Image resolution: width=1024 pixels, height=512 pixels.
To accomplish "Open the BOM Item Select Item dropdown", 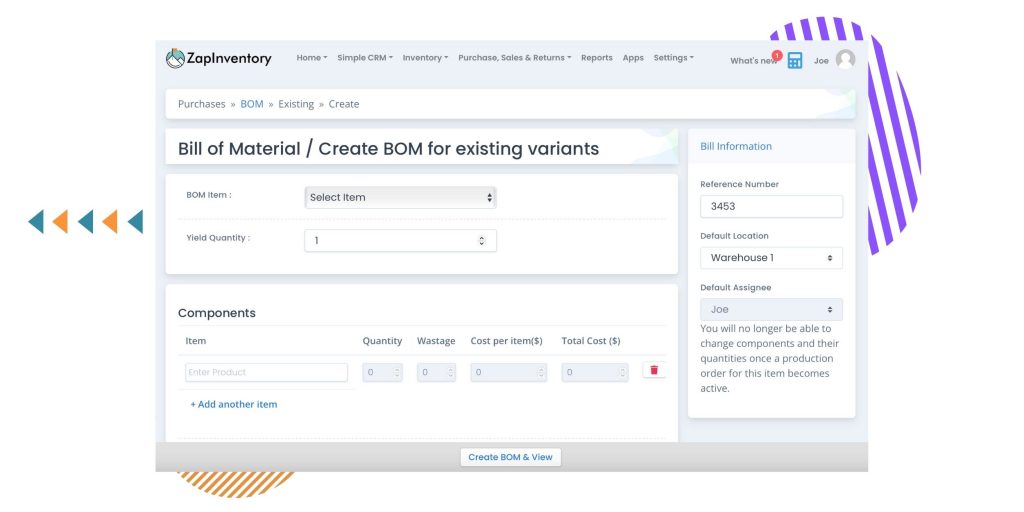I will point(400,197).
